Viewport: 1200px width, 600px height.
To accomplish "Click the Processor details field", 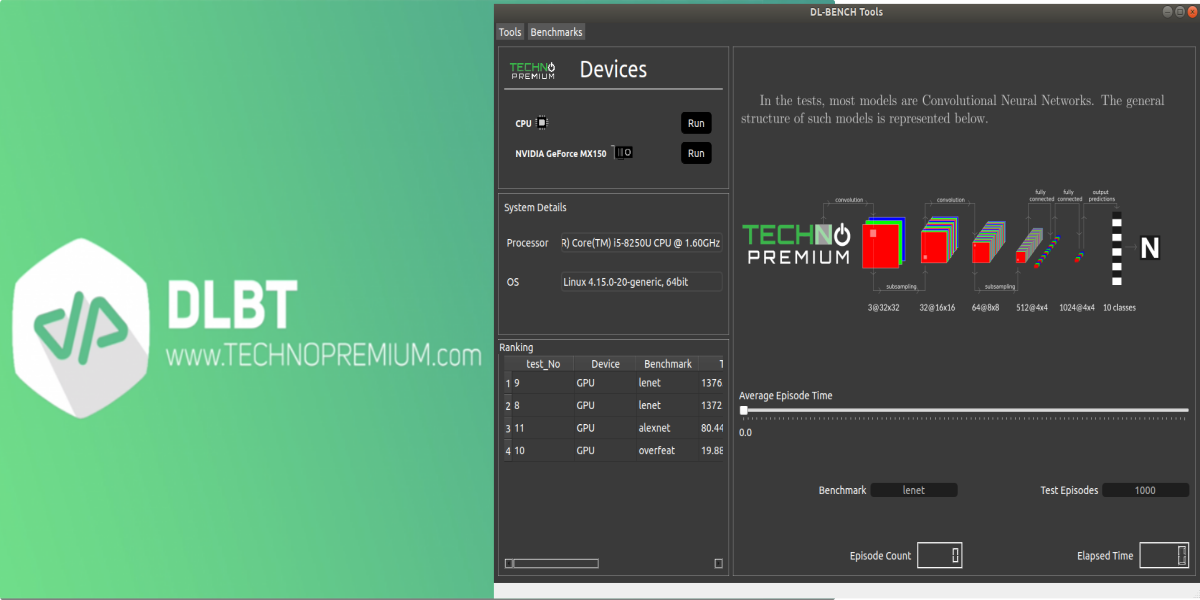I will click(640, 243).
